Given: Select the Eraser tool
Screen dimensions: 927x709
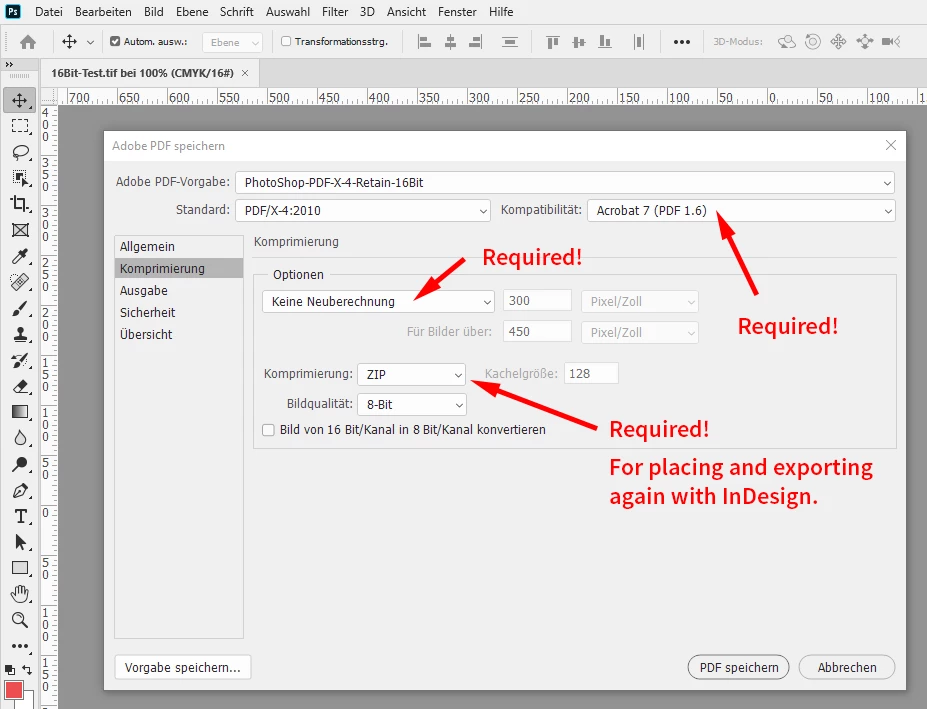Looking at the screenshot, I should point(20,386).
